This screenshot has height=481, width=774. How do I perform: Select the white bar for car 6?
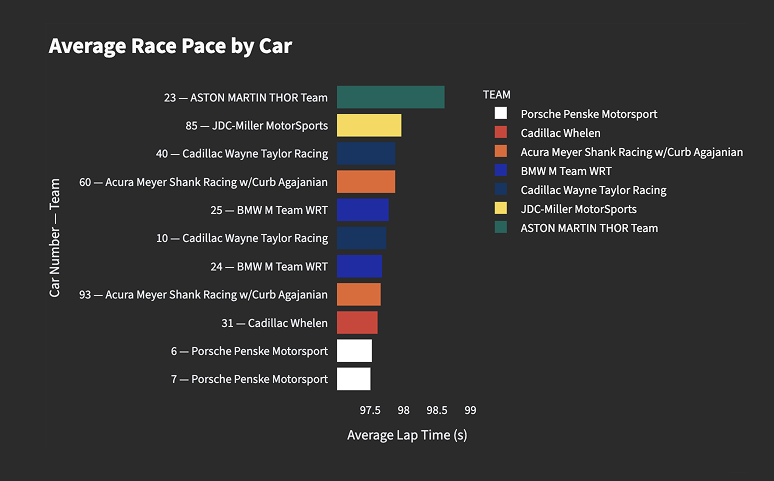(x=354, y=351)
